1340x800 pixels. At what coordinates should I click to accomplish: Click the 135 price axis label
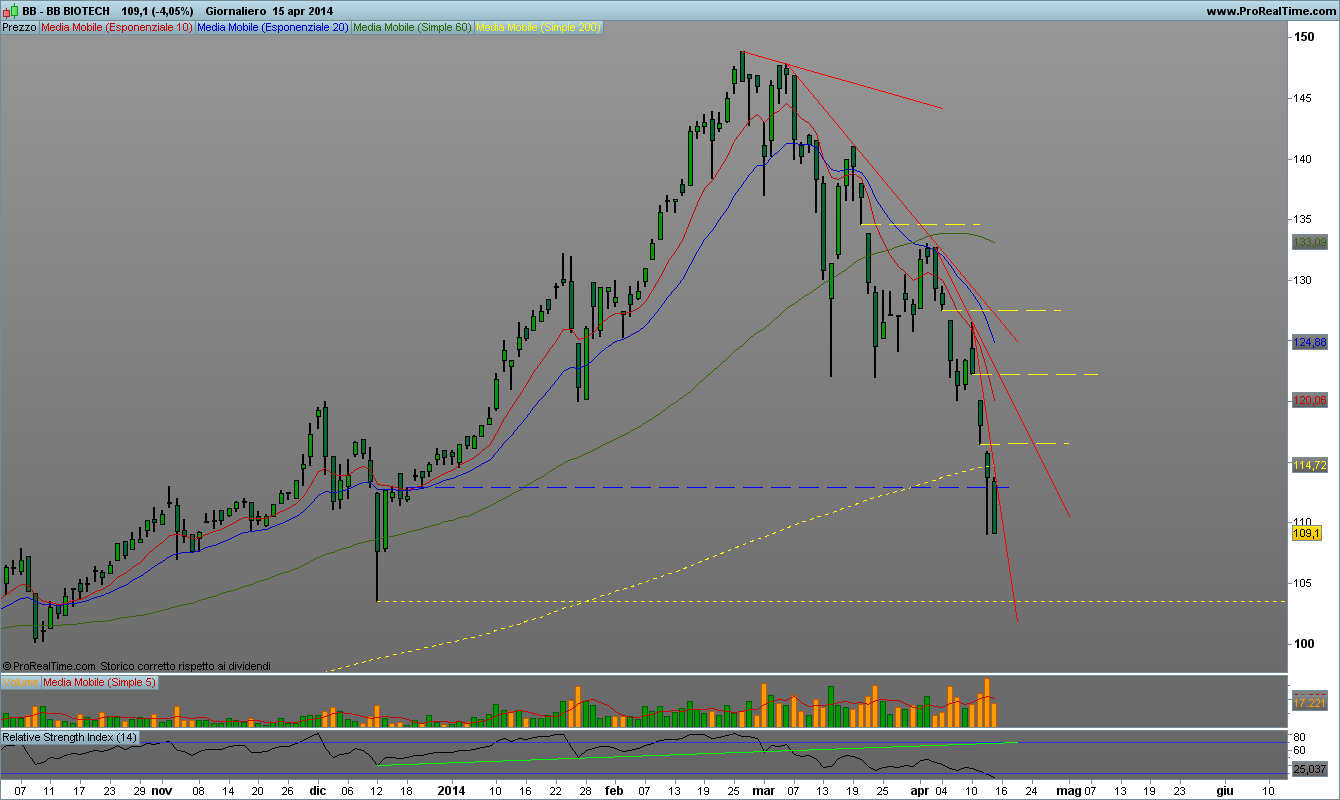1305,219
